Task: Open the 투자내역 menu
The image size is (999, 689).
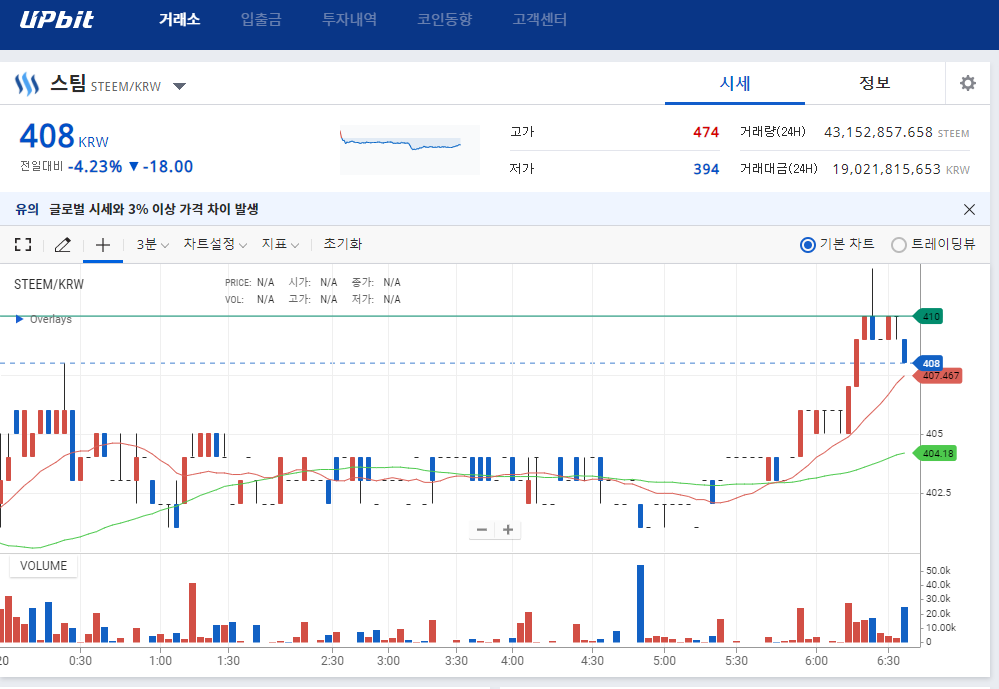Action: point(350,19)
